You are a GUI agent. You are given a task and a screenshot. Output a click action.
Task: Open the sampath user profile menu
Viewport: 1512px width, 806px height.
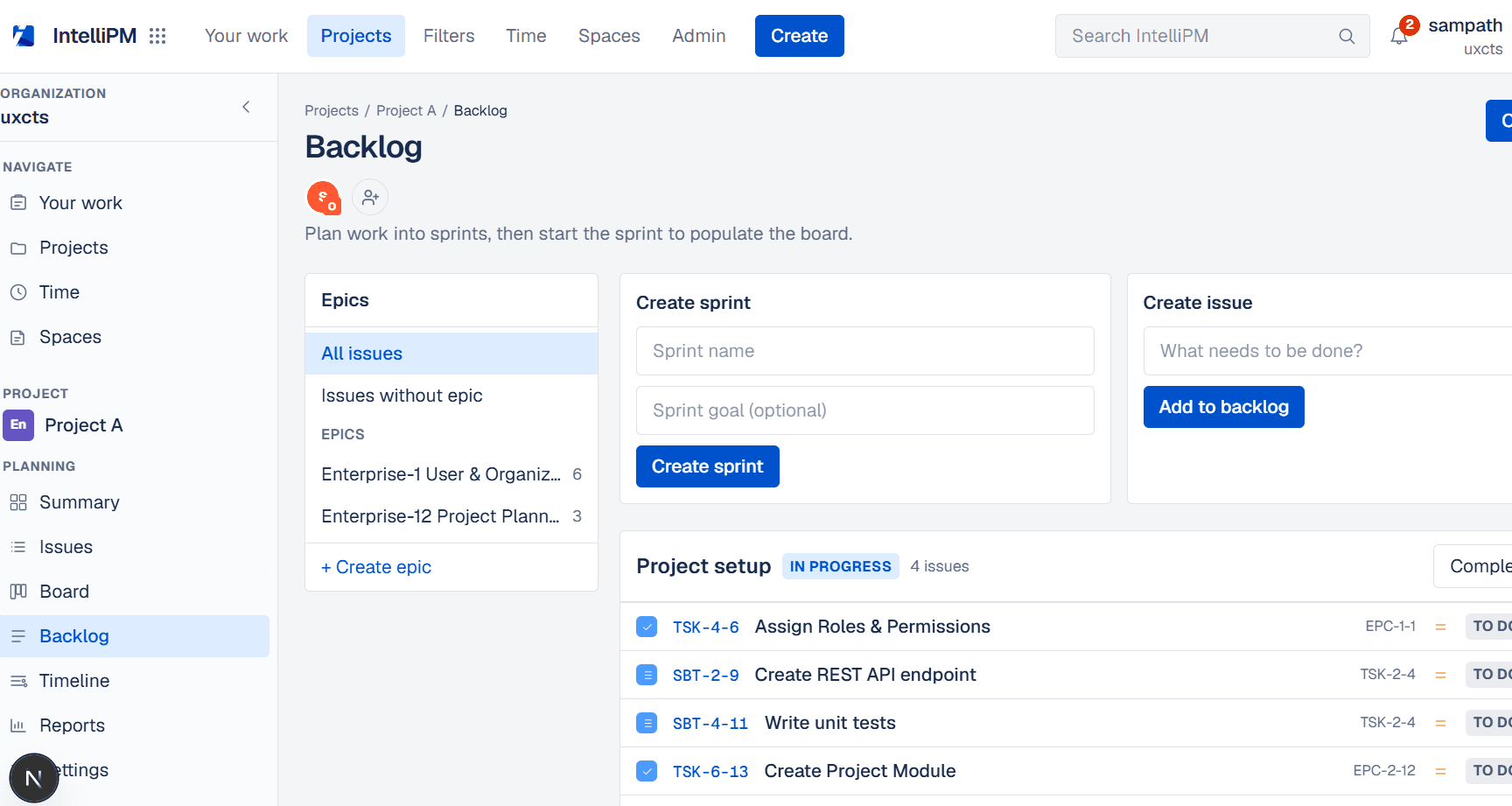coord(1466,36)
